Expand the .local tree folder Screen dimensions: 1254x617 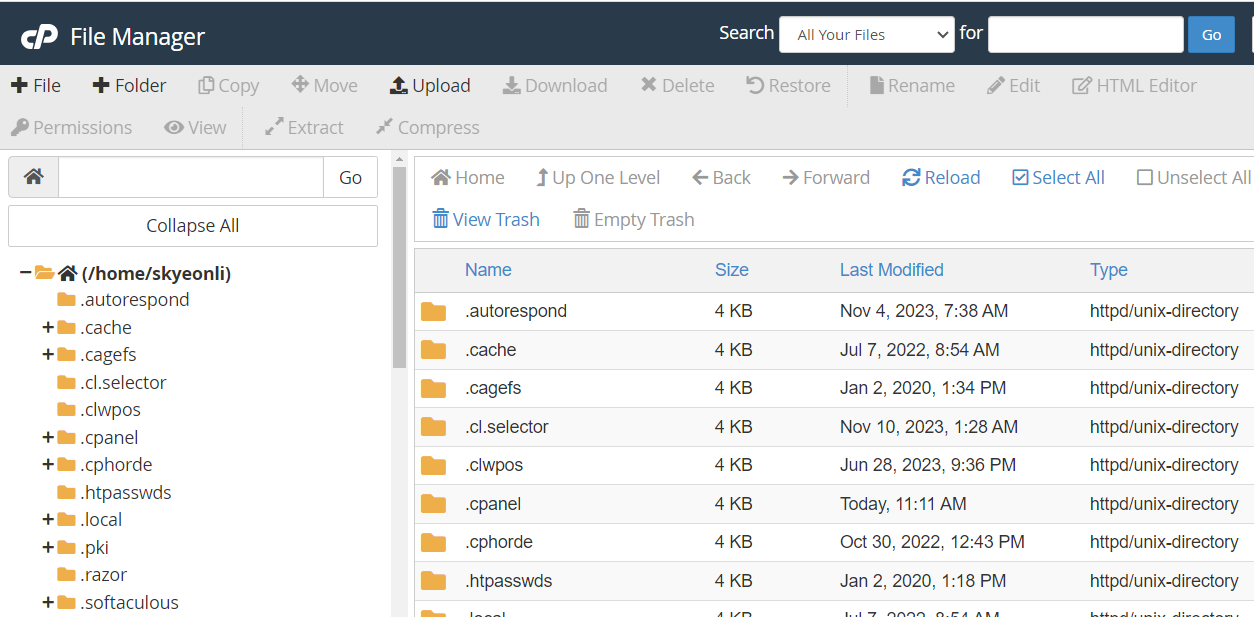tap(47, 519)
